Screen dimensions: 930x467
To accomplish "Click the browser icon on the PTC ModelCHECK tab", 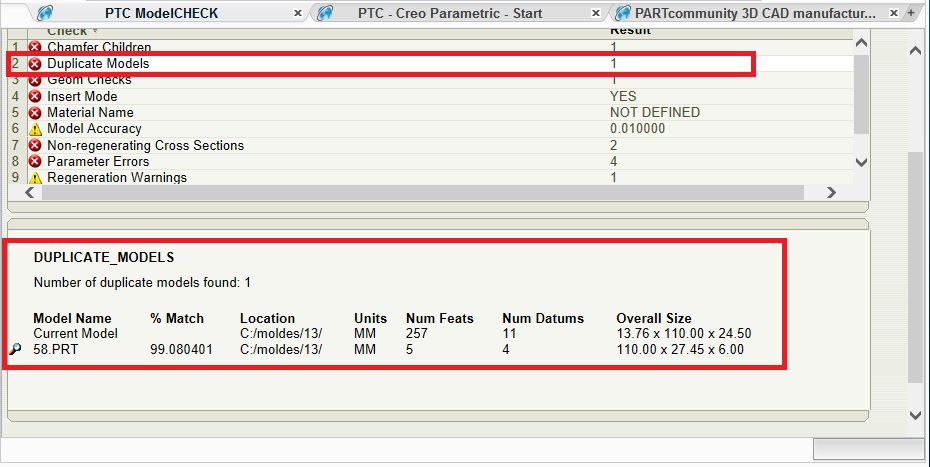I will (x=45, y=12).
